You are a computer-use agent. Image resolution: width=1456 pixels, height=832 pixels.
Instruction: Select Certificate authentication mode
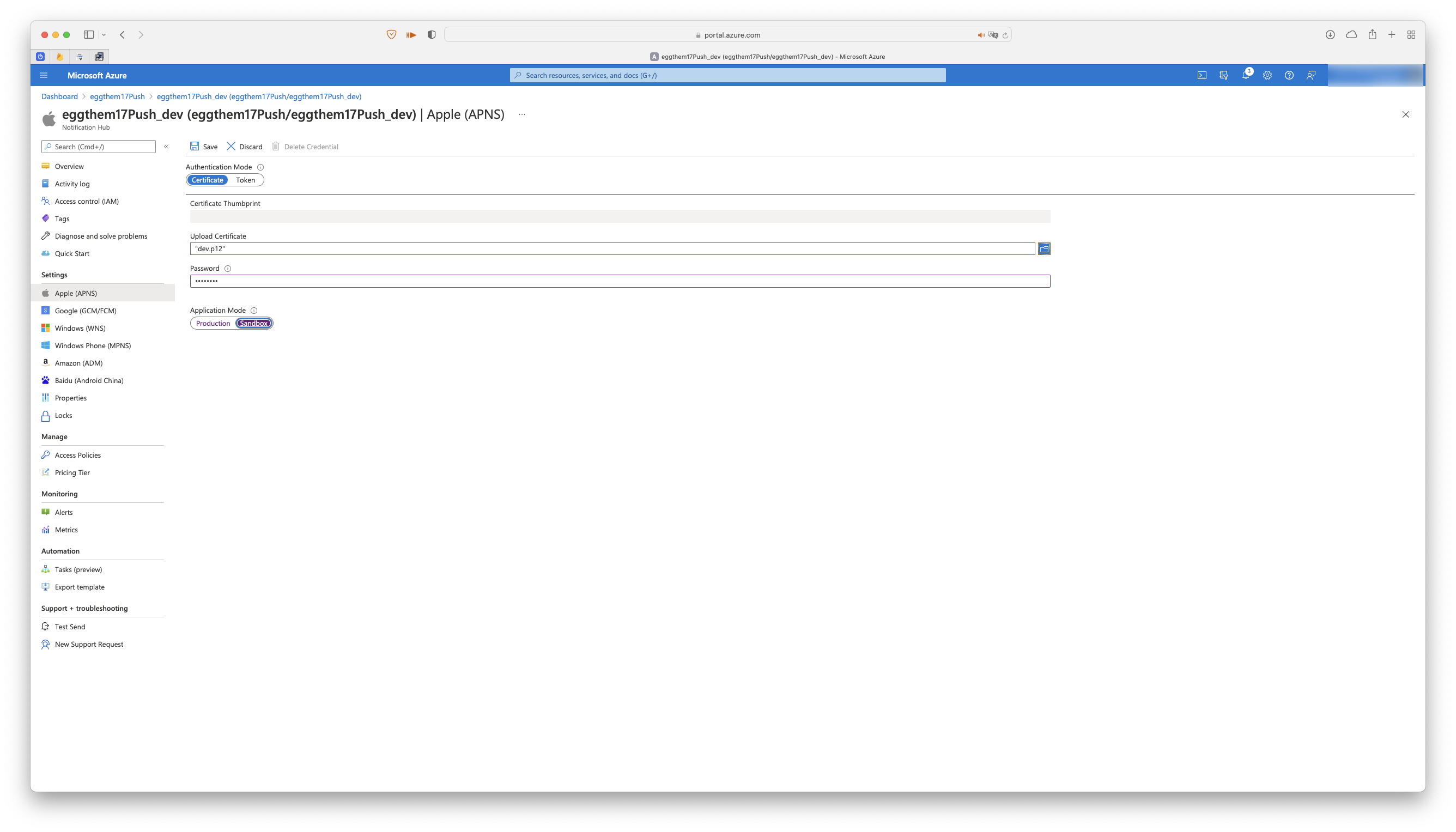208,180
